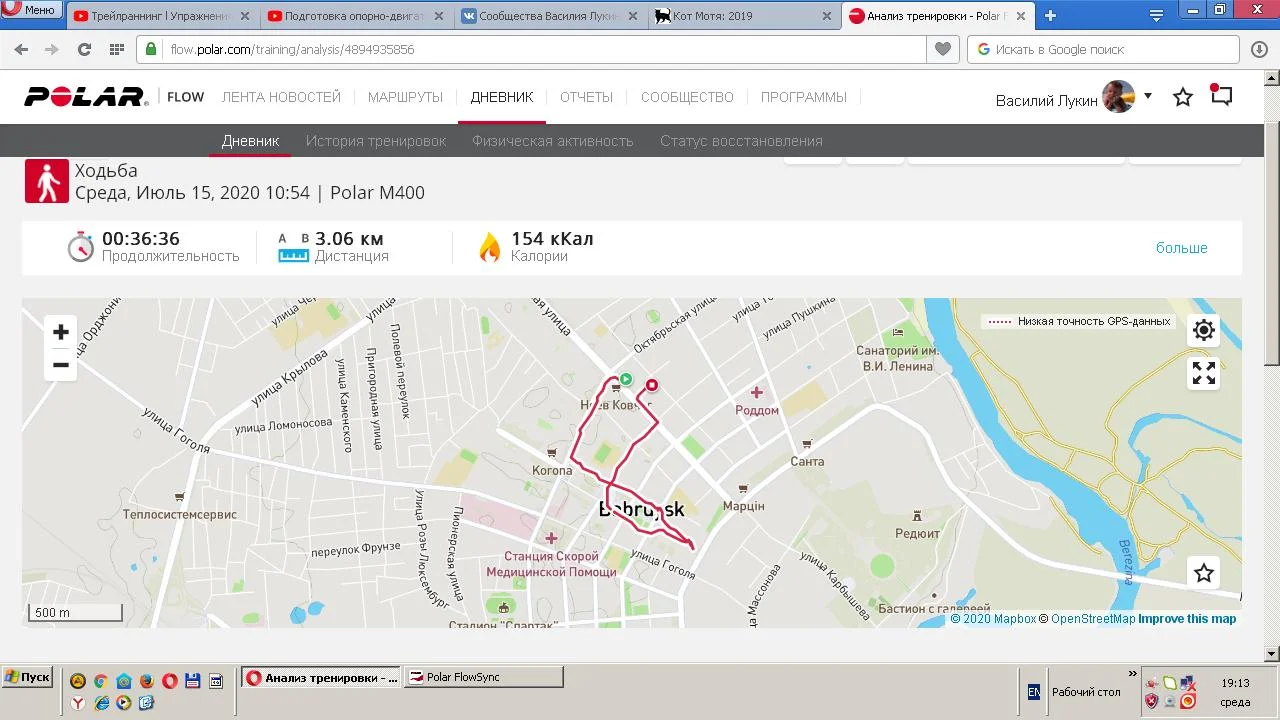Click the Polar logo
The height and width of the screenshot is (720, 1280).
[87, 97]
